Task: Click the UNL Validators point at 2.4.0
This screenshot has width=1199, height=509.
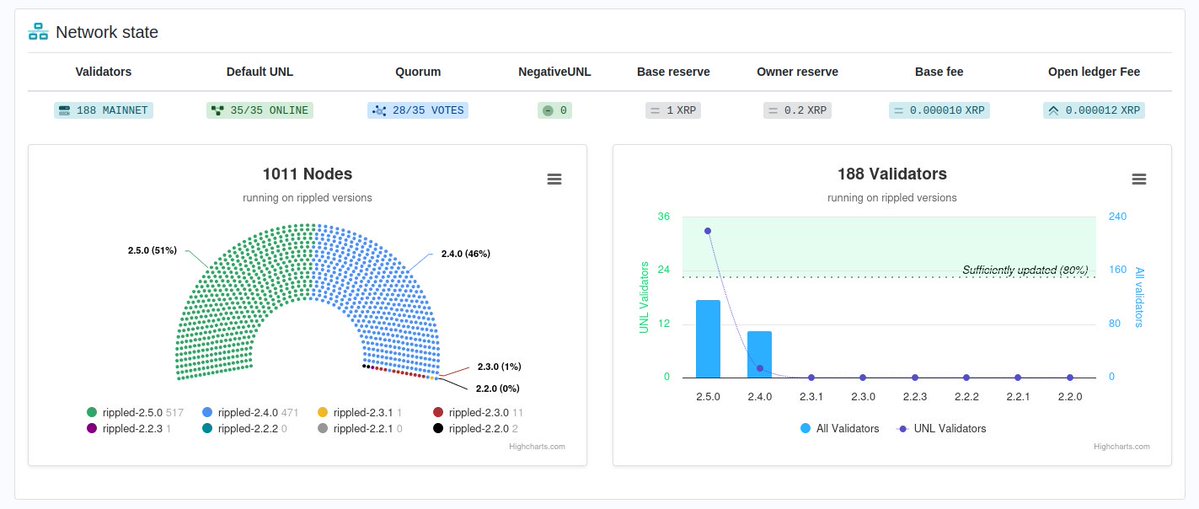Action: click(x=759, y=368)
